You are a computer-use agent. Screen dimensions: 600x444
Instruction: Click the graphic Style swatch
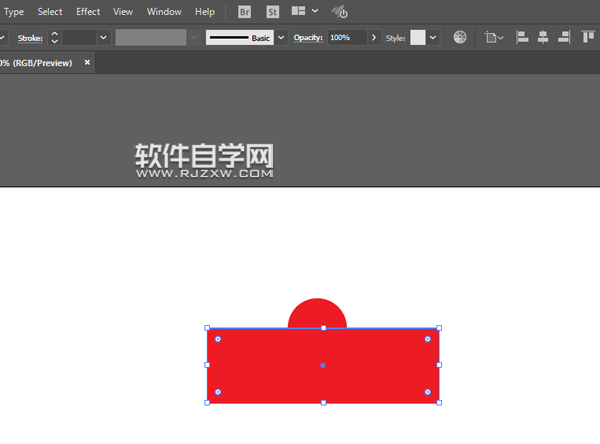click(417, 38)
